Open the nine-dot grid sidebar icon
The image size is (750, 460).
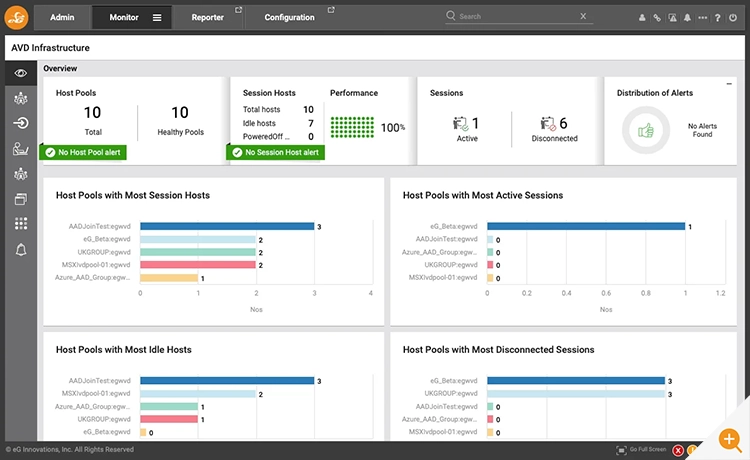click(21, 224)
